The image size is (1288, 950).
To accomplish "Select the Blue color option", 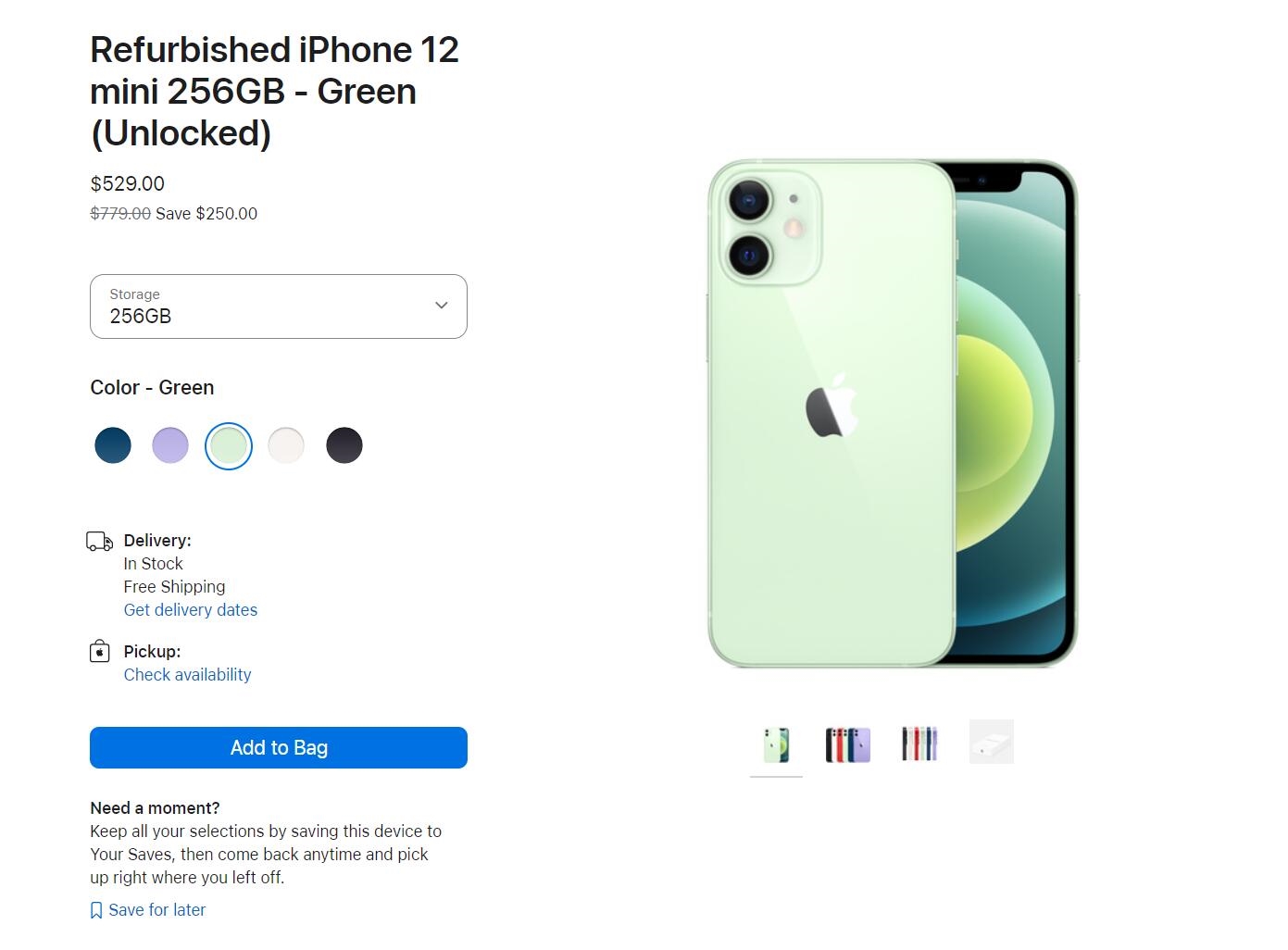I will pos(113,445).
